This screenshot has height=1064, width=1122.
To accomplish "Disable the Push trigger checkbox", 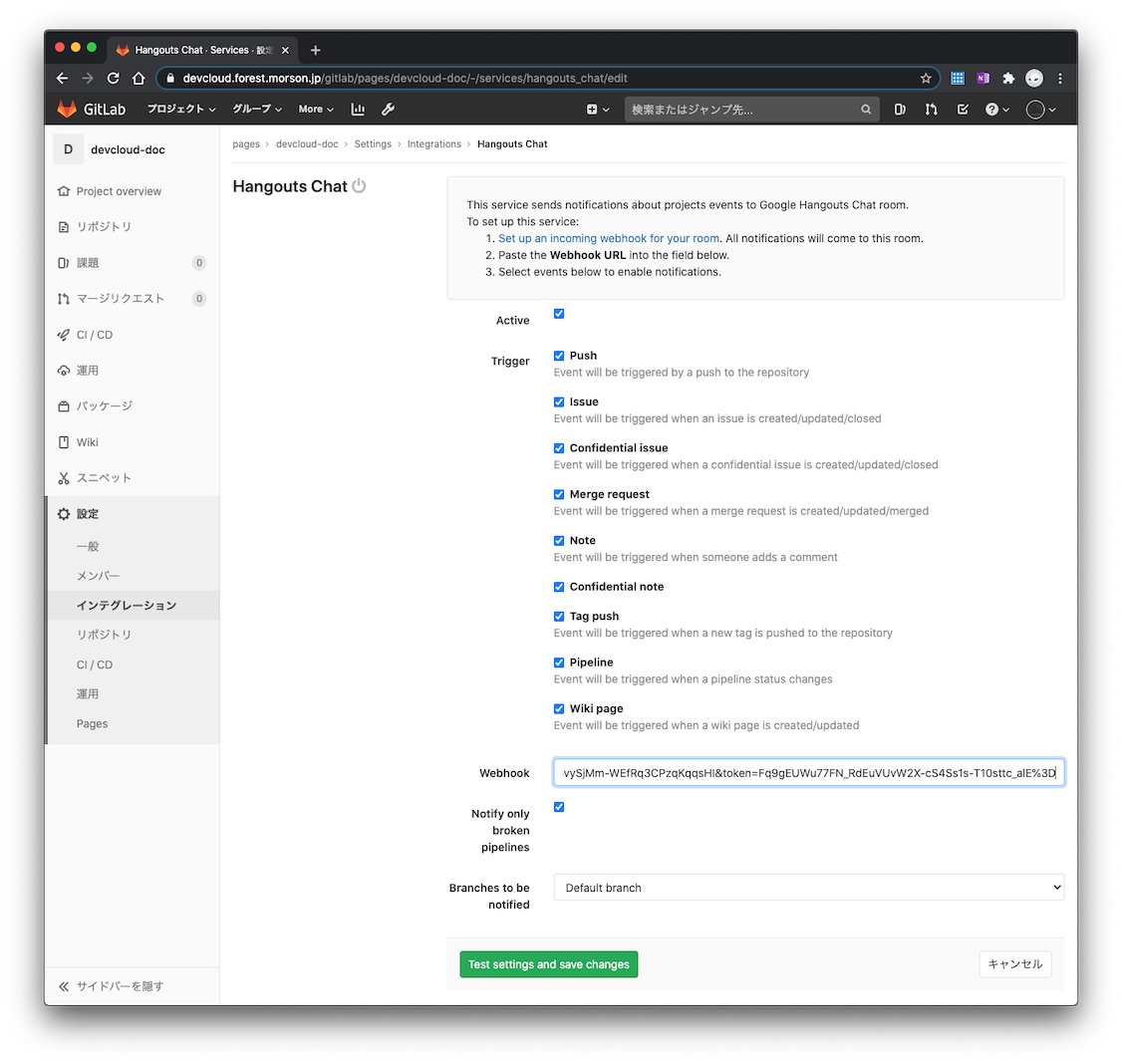I will pyautogui.click(x=559, y=356).
